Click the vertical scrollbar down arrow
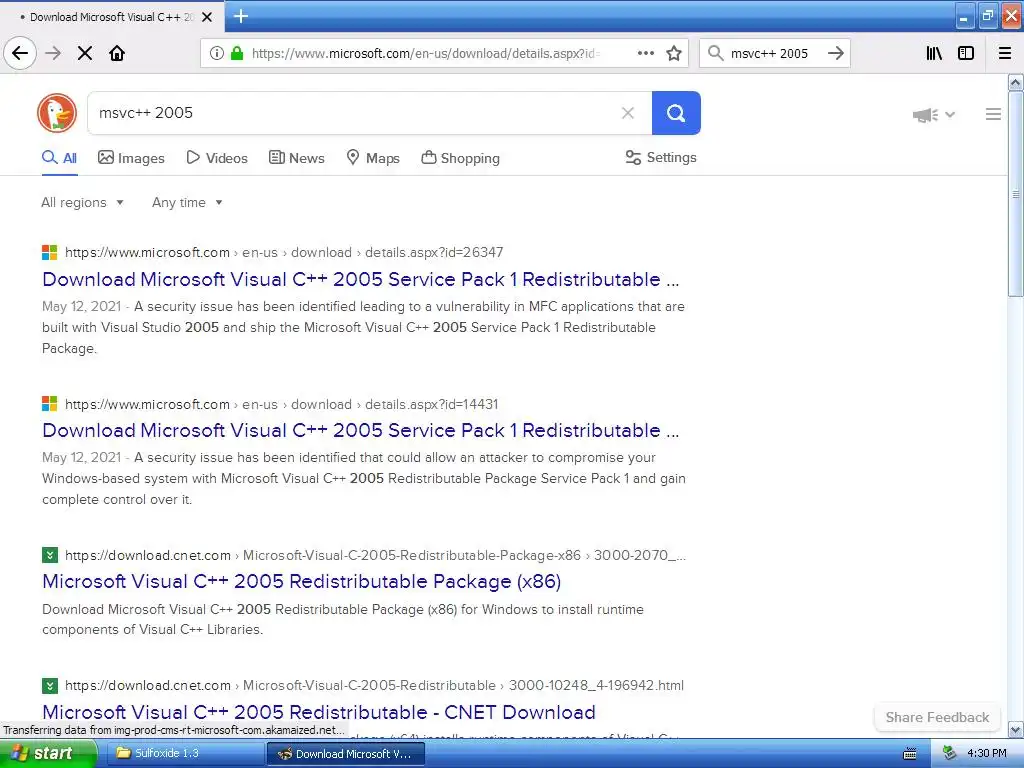Viewport: 1024px width, 768px height. pyautogui.click(x=1015, y=729)
